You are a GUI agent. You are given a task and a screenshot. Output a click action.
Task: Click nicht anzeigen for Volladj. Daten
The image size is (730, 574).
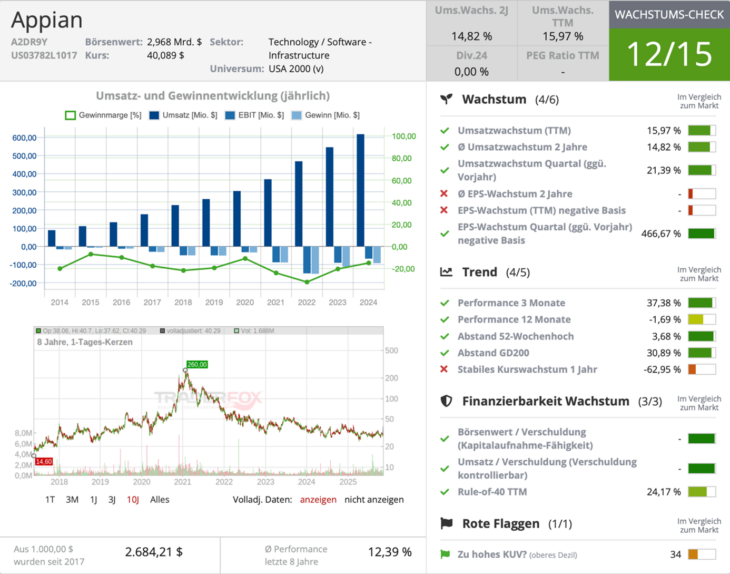(x=375, y=499)
